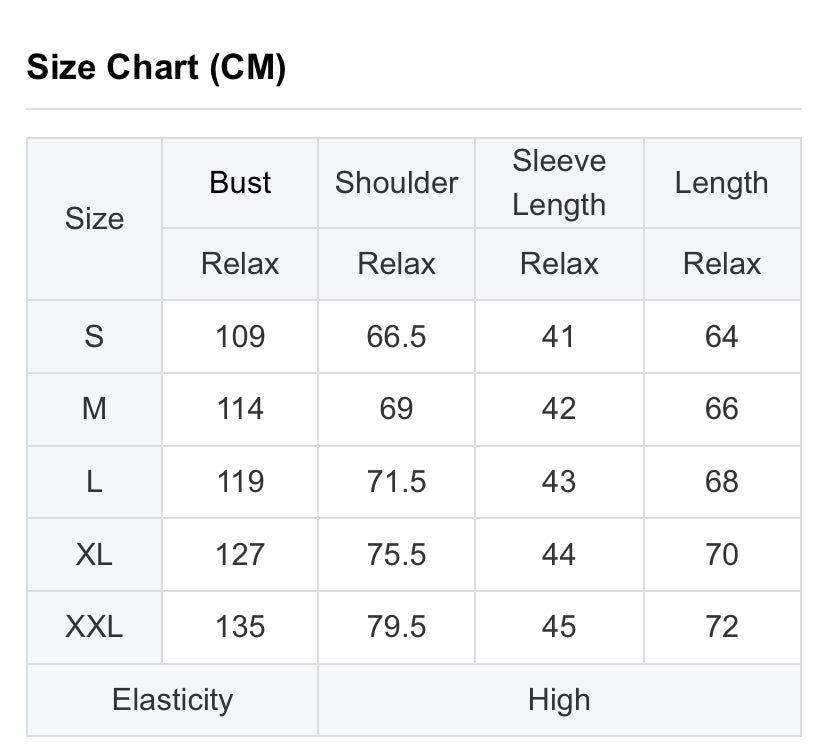This screenshot has height=755, width=824.
Task: Select the Size header cell
Action: 94,219
